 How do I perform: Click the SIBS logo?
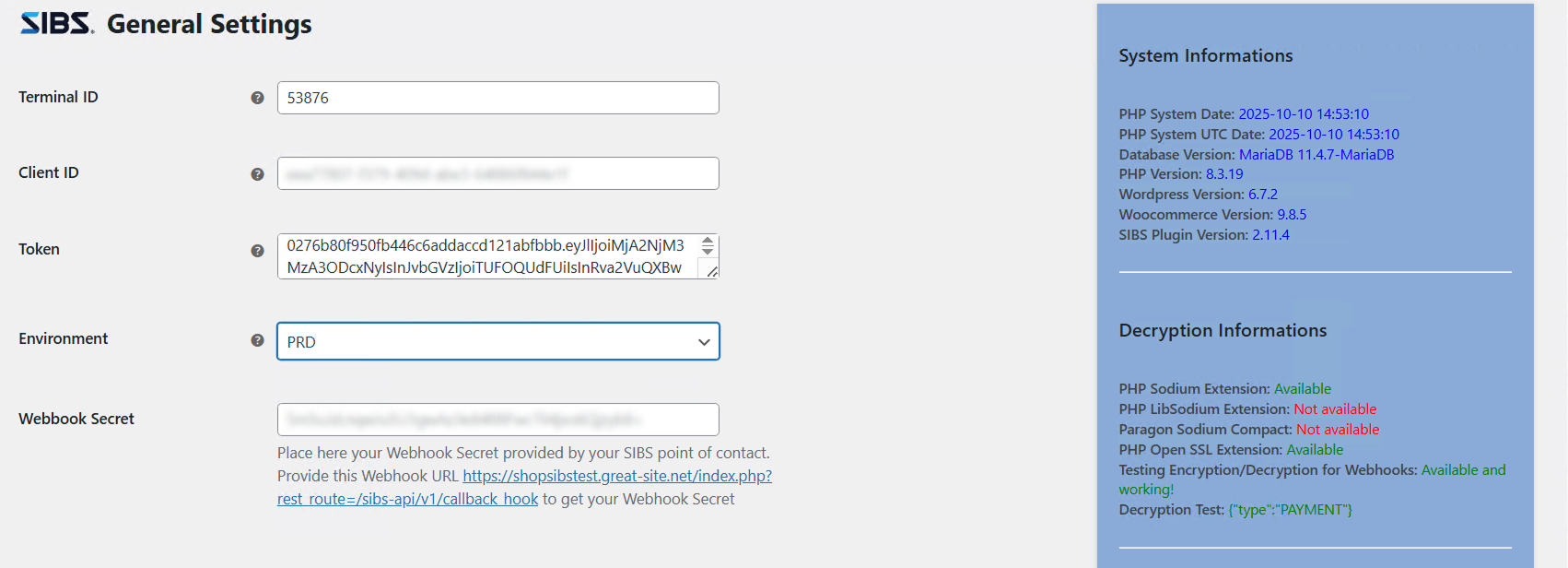(x=57, y=23)
